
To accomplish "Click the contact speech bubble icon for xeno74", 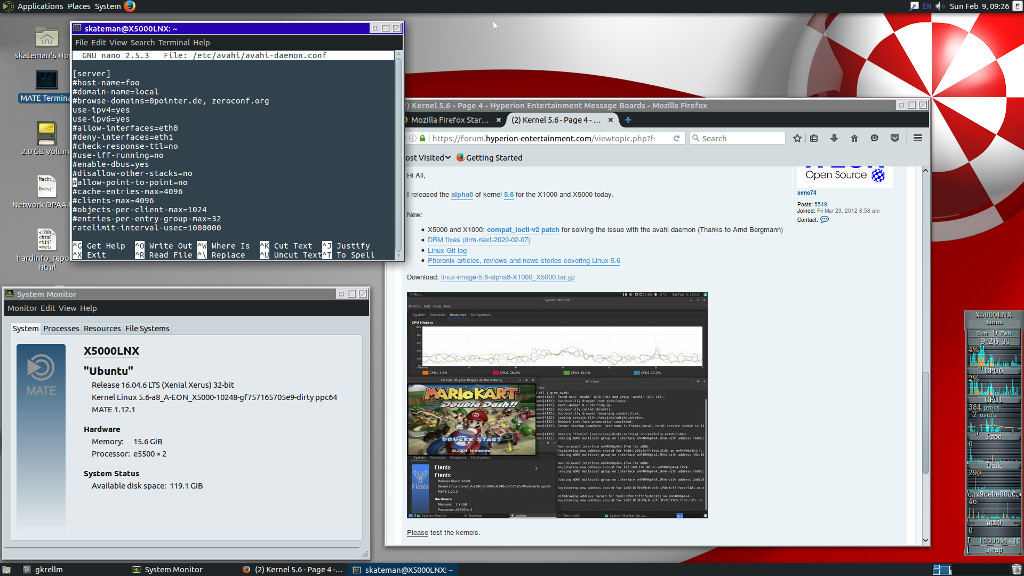I will [x=824, y=220].
